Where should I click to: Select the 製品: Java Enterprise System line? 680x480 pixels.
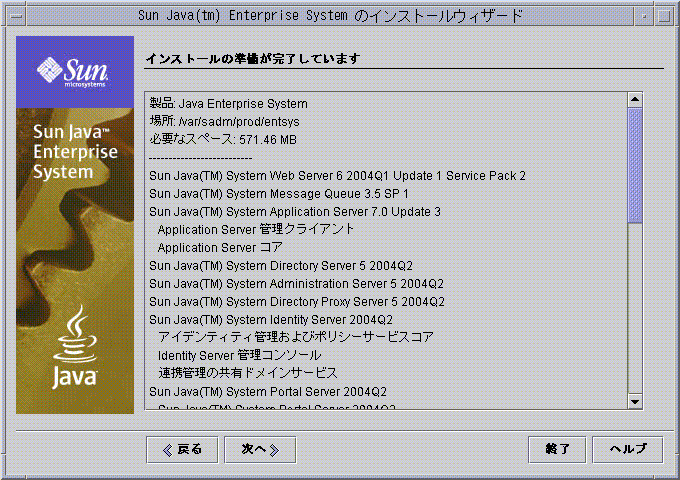click(229, 104)
